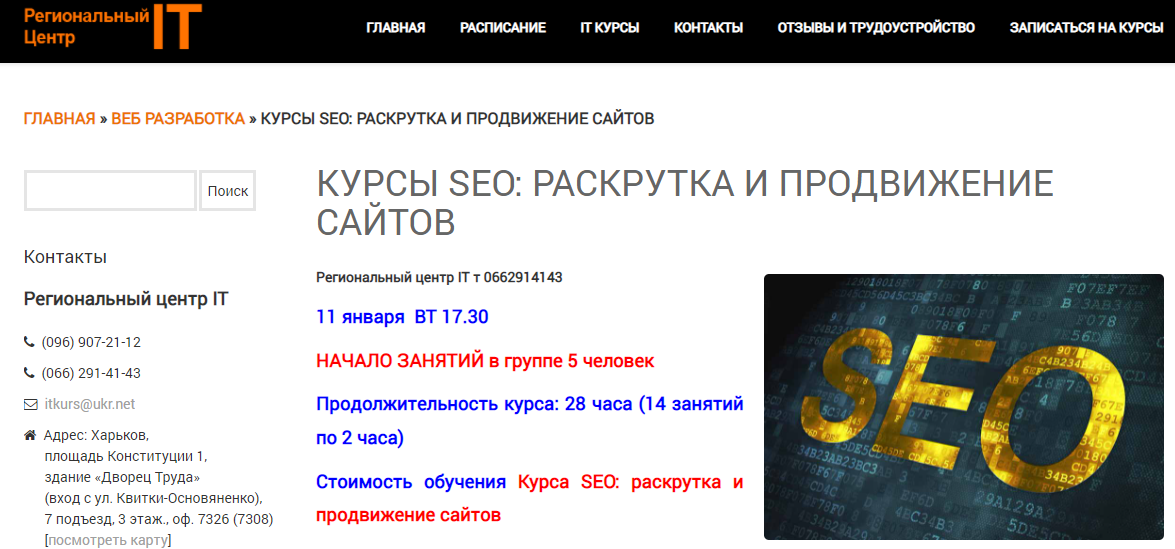Open the IT КУРСЫ menu item
The width and height of the screenshot is (1175, 549).
click(x=610, y=28)
